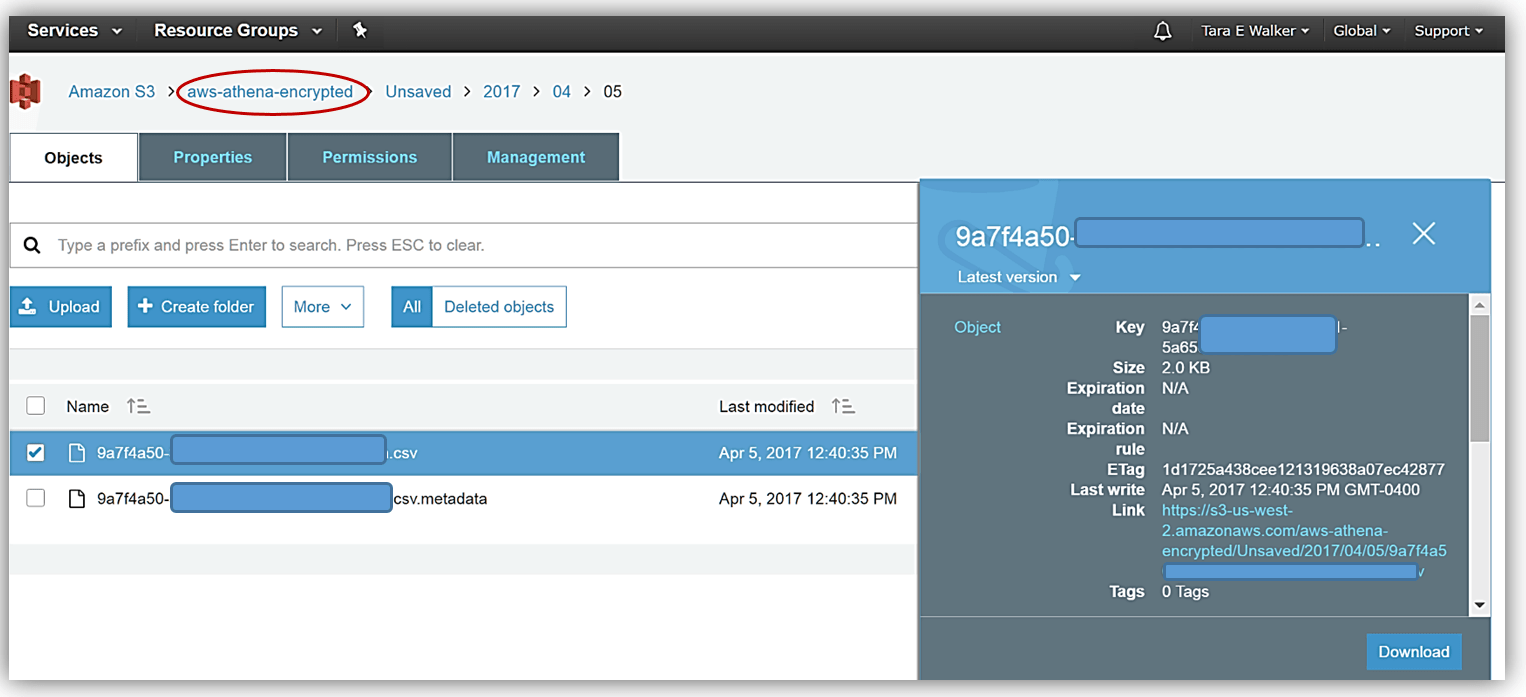Check the .csv.metadata object checkbox

tap(35, 498)
